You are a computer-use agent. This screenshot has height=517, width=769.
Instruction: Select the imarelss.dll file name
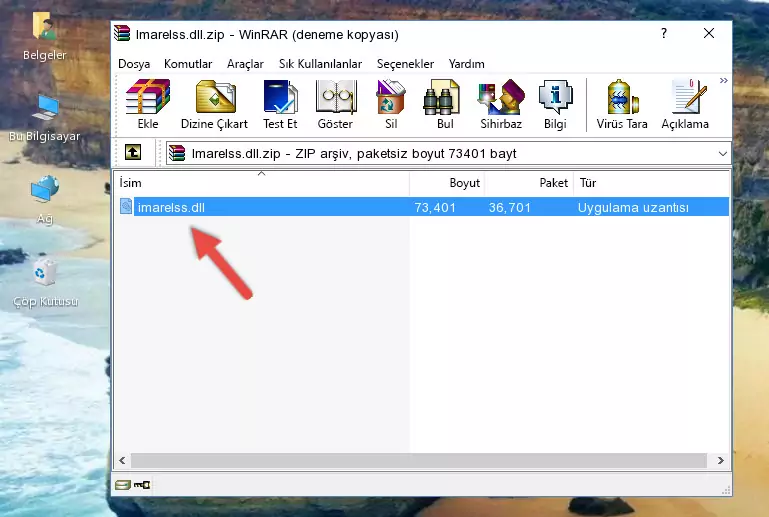pyautogui.click(x=171, y=207)
